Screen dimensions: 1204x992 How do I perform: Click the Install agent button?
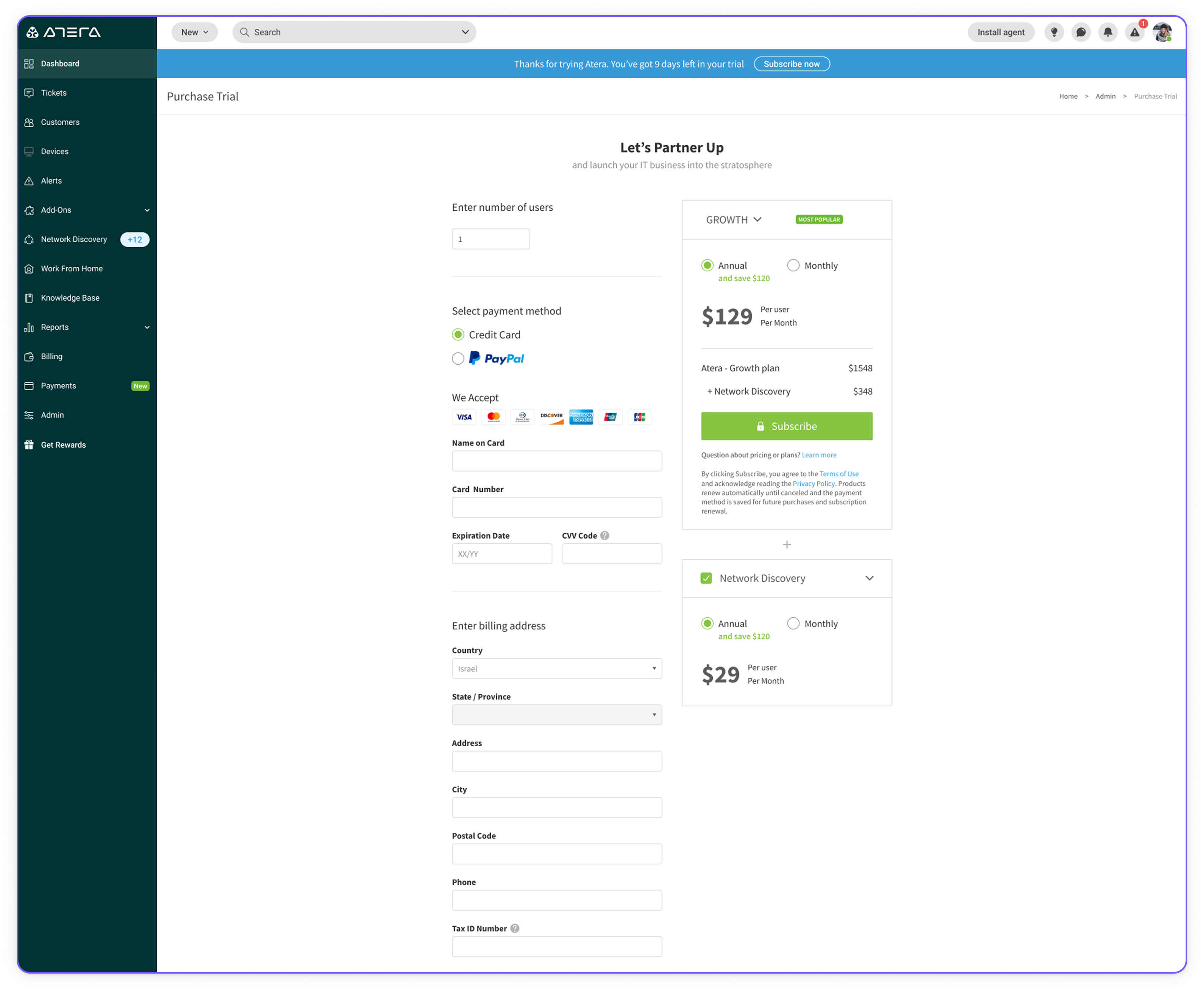pos(1001,32)
